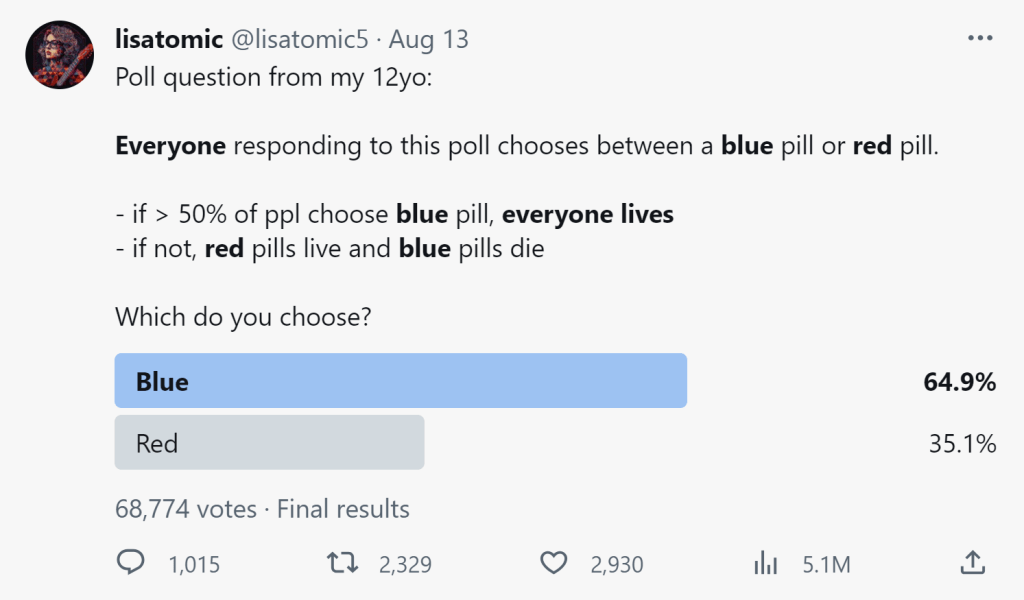Open the Aug 13 timestamp link
The image size is (1024, 600).
[428, 39]
